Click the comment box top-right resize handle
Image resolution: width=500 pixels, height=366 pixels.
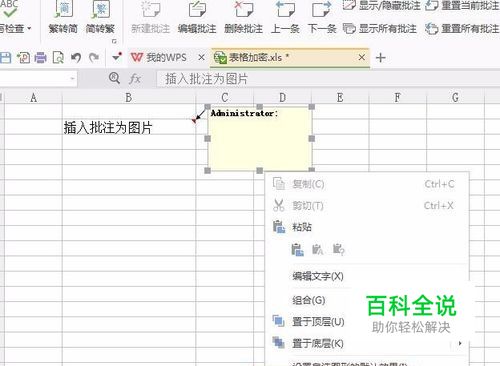312,107
